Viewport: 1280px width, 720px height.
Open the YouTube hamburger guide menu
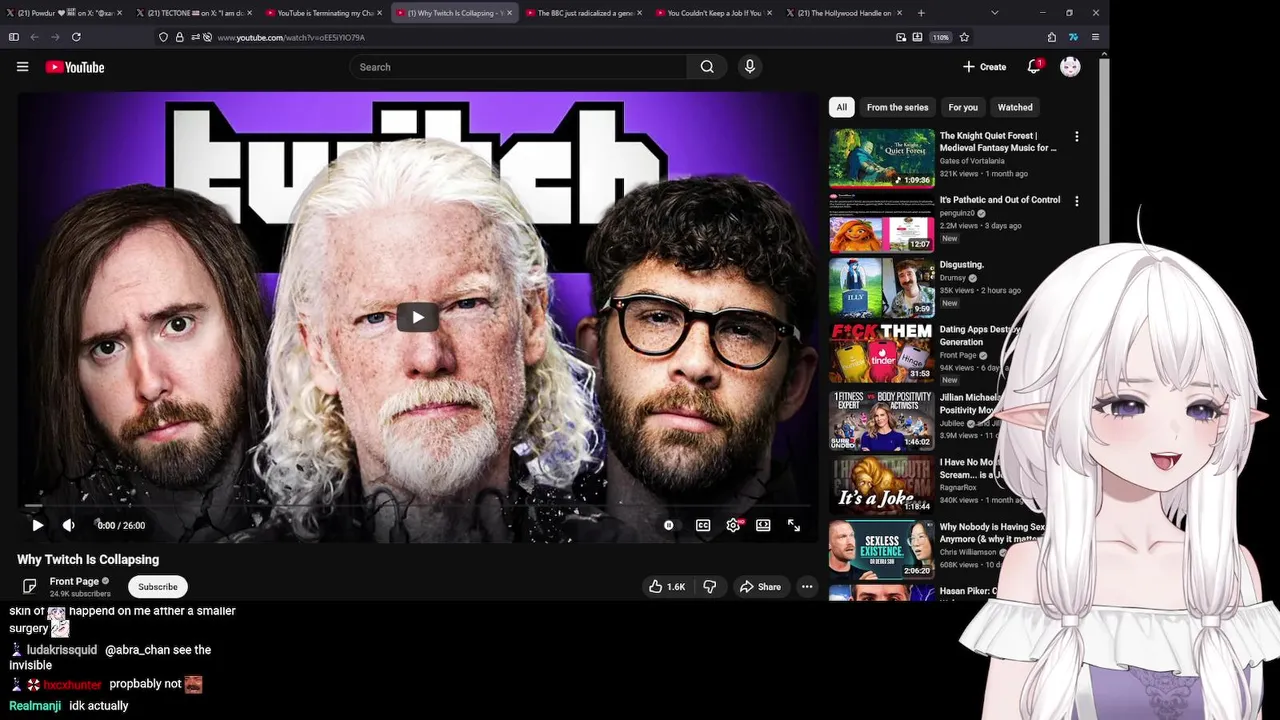[x=22, y=67]
